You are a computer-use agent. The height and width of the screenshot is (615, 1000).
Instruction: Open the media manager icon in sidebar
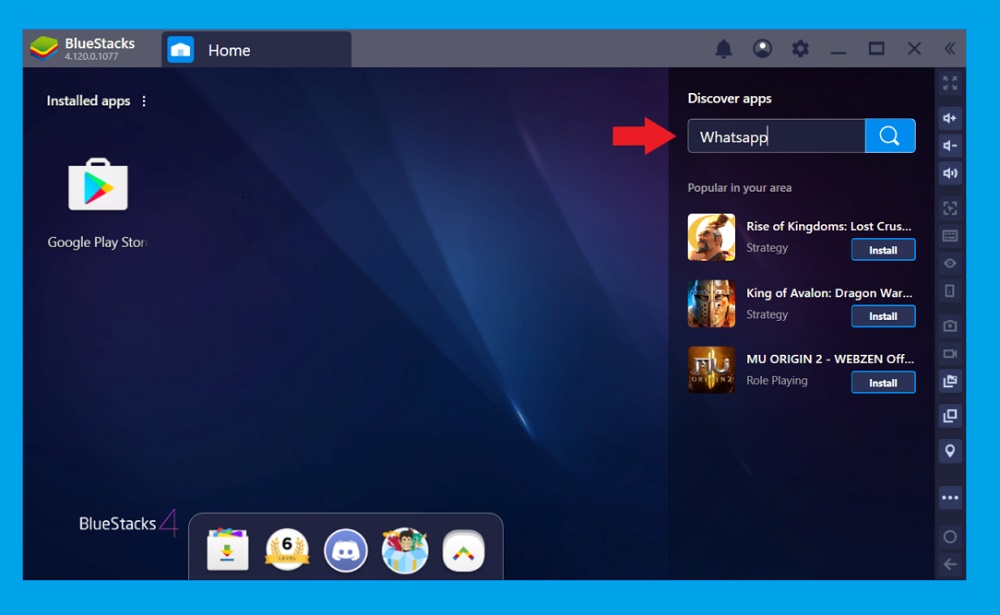click(950, 382)
